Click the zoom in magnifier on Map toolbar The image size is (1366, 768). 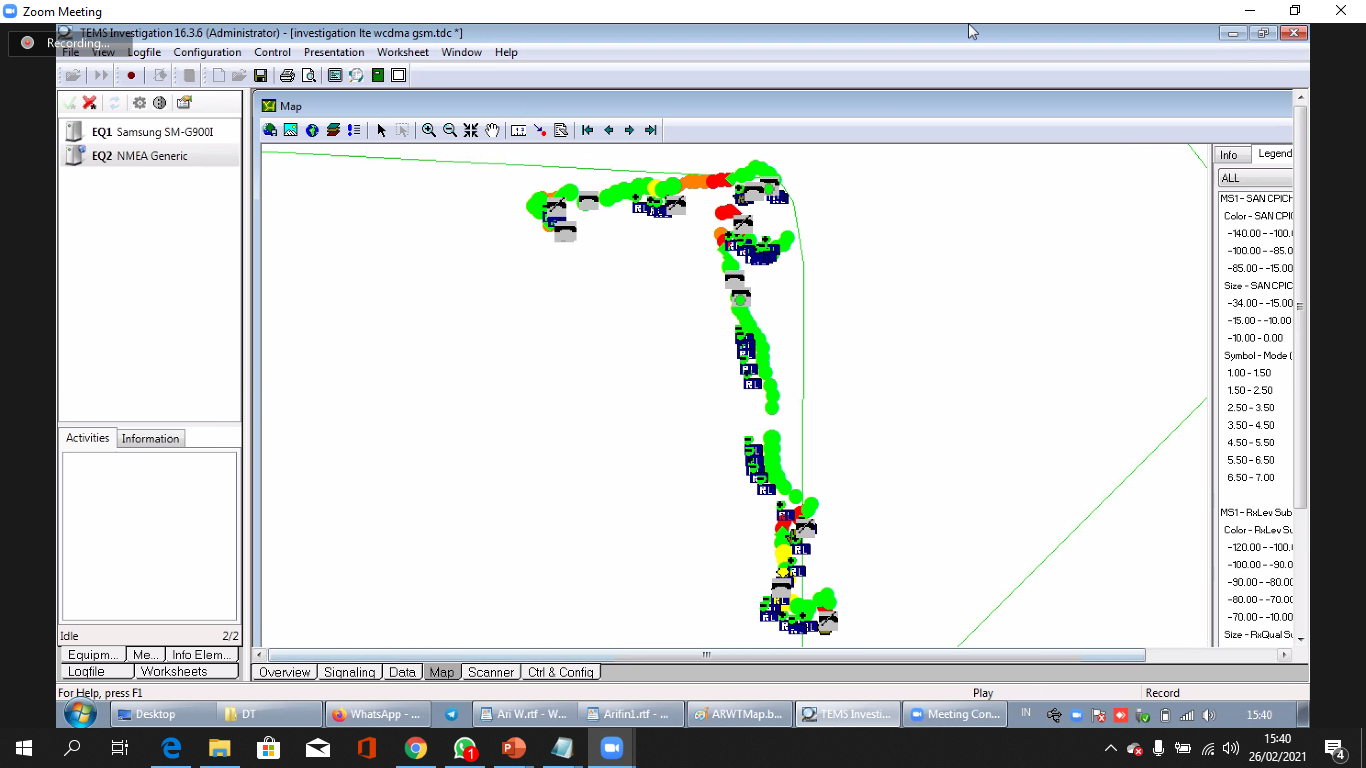428,130
